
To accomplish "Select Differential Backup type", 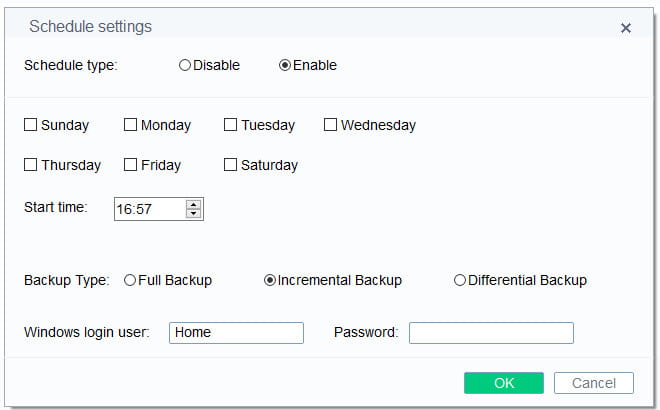I will (460, 281).
